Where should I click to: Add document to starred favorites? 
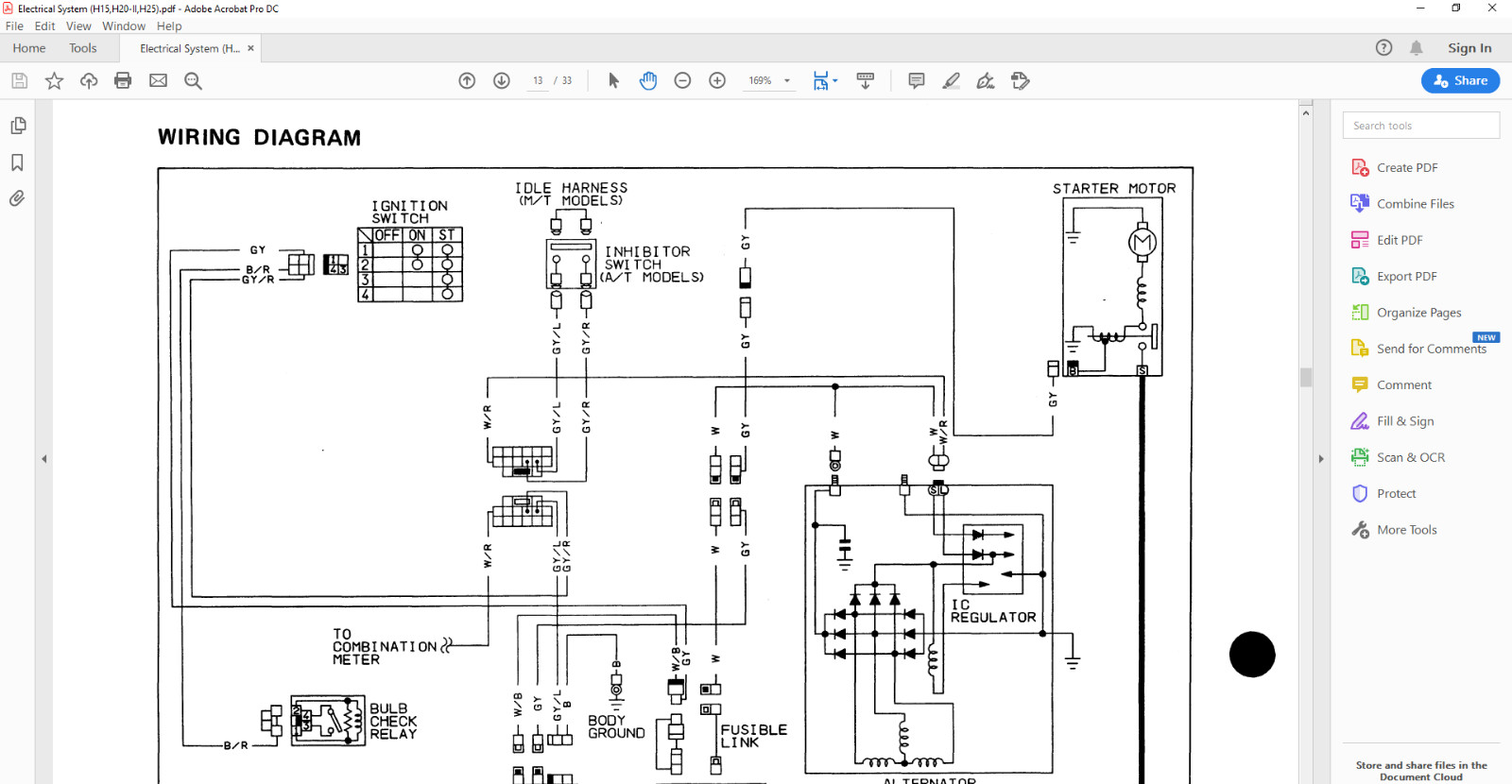pyautogui.click(x=54, y=81)
